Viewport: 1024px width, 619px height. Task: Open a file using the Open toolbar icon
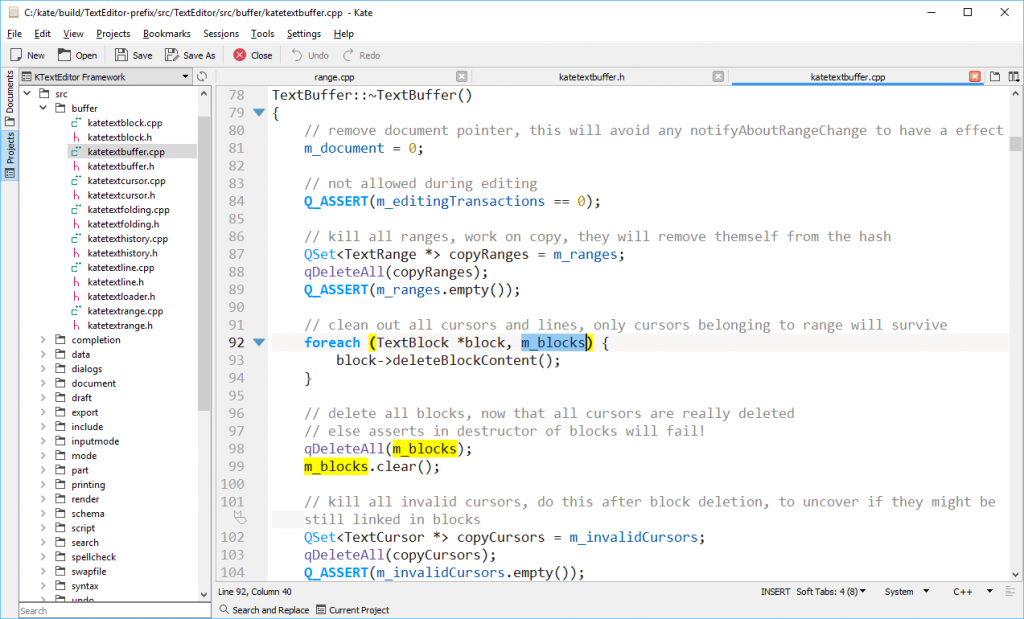click(77, 55)
